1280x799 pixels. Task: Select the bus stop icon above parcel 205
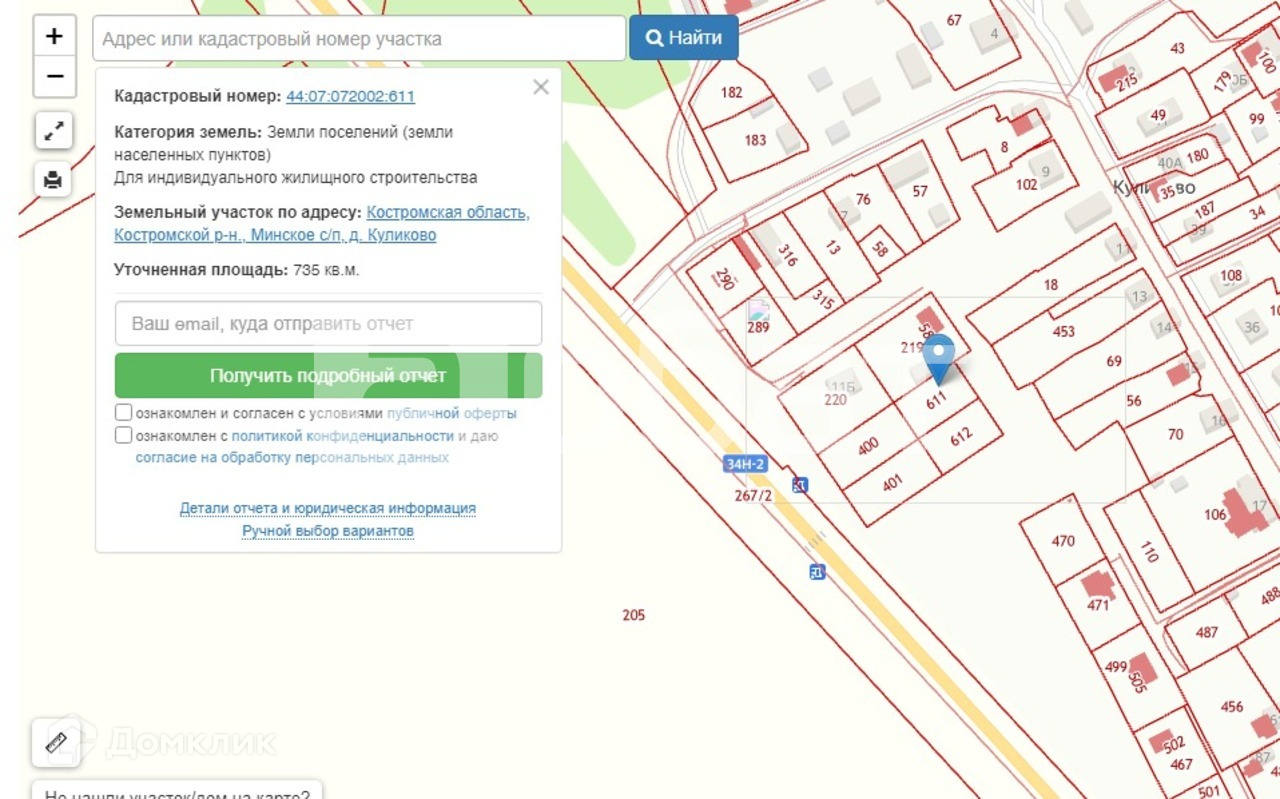click(817, 572)
